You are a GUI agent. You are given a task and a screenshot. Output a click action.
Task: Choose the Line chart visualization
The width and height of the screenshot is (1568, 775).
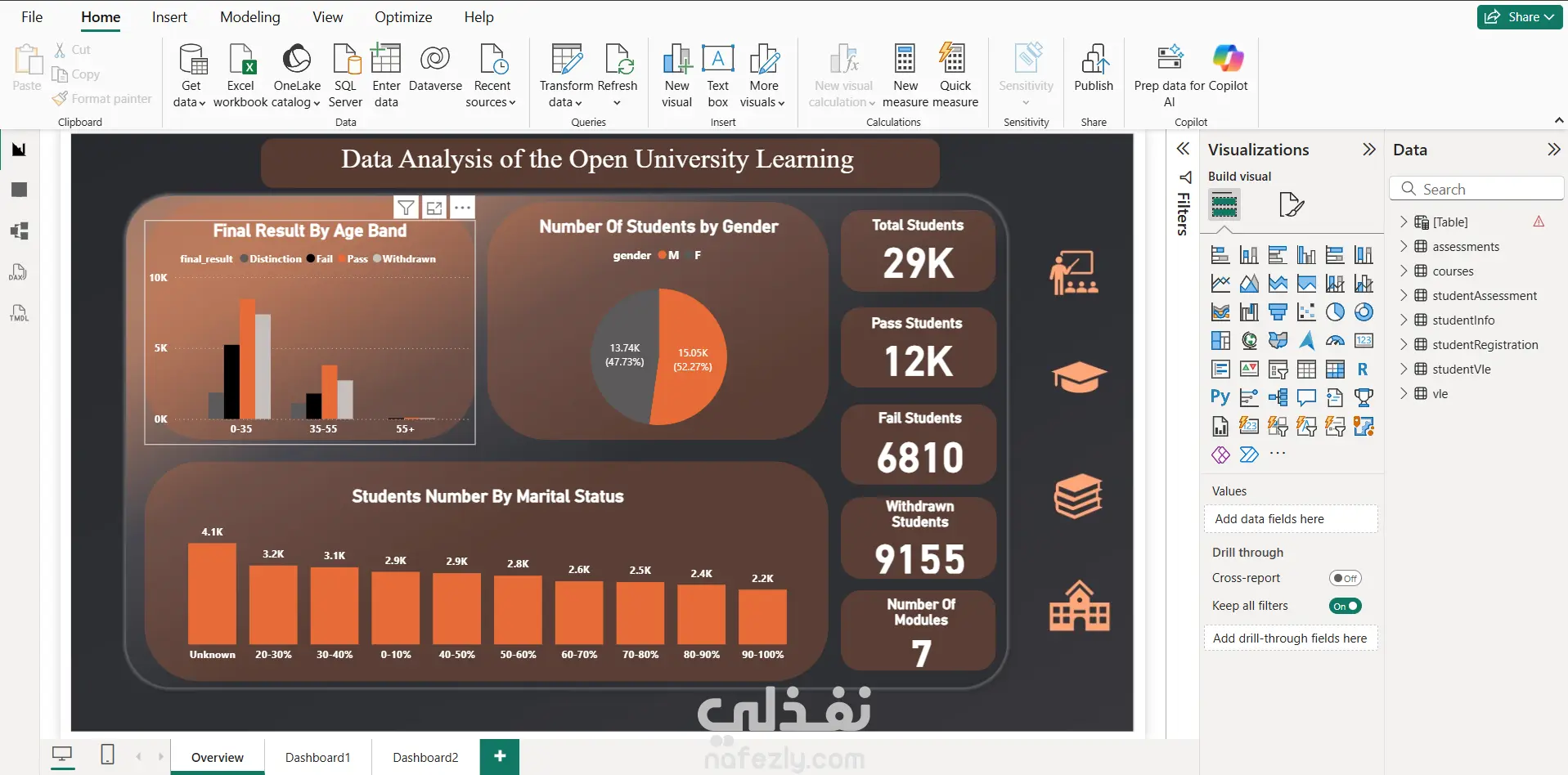tap(1220, 284)
